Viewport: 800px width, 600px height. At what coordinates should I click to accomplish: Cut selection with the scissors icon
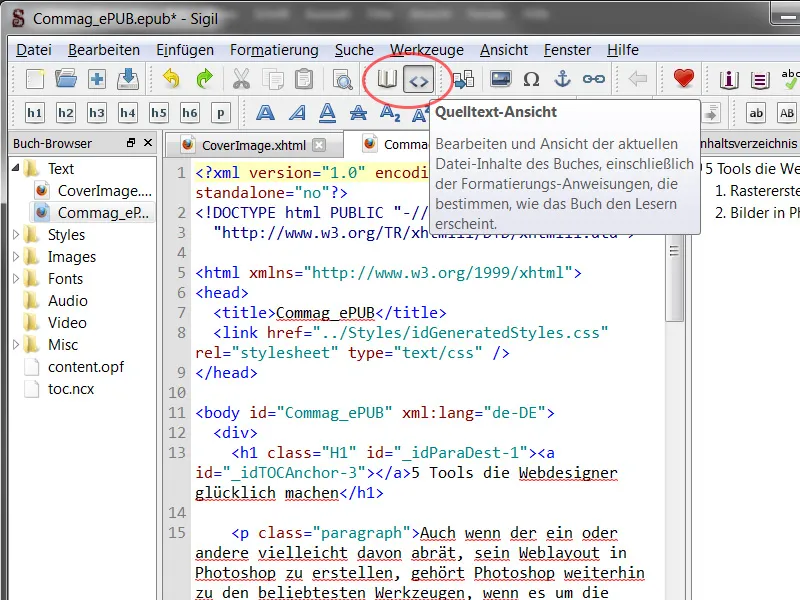241,79
